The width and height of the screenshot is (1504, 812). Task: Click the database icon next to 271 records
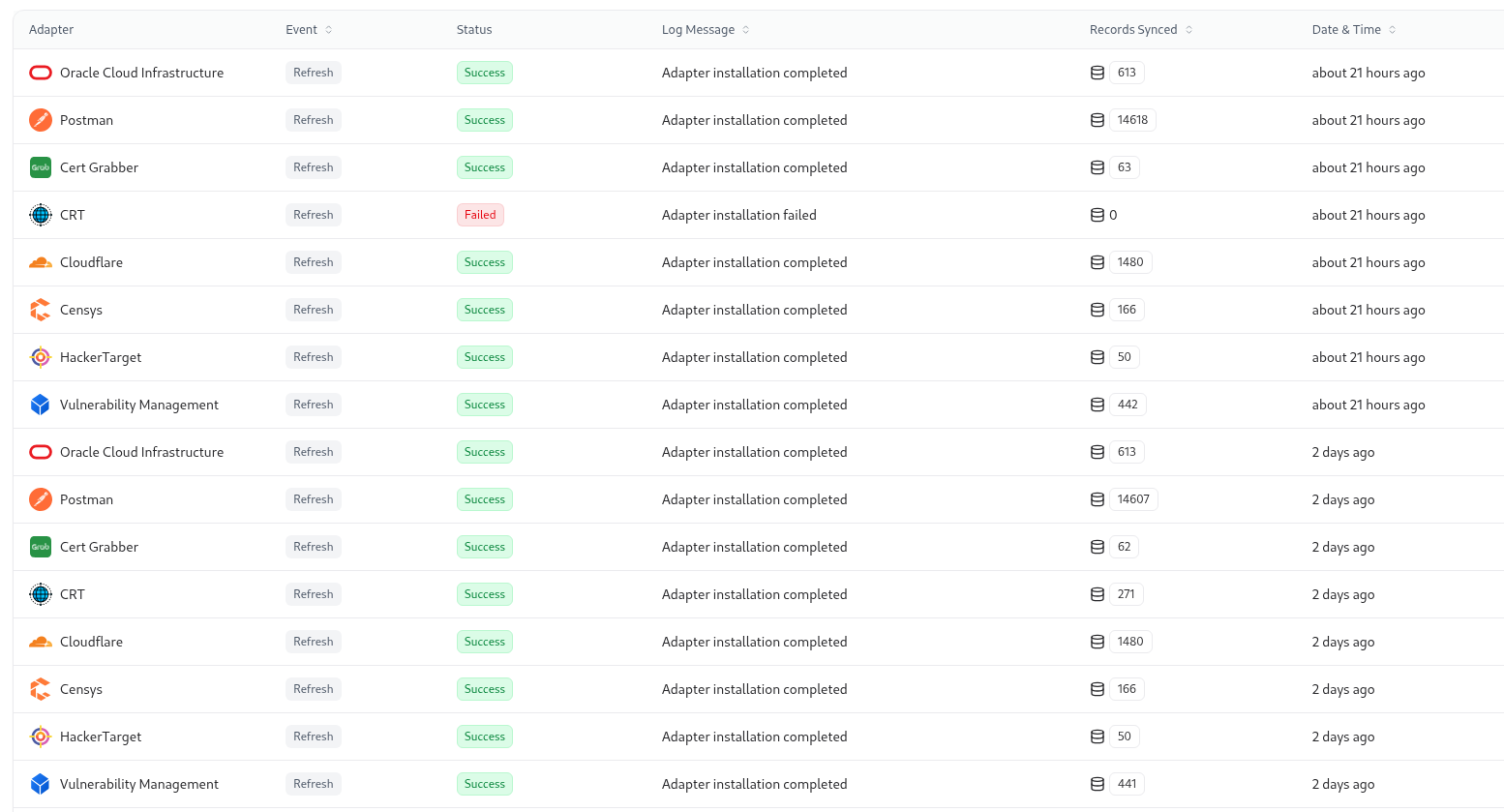tap(1098, 594)
